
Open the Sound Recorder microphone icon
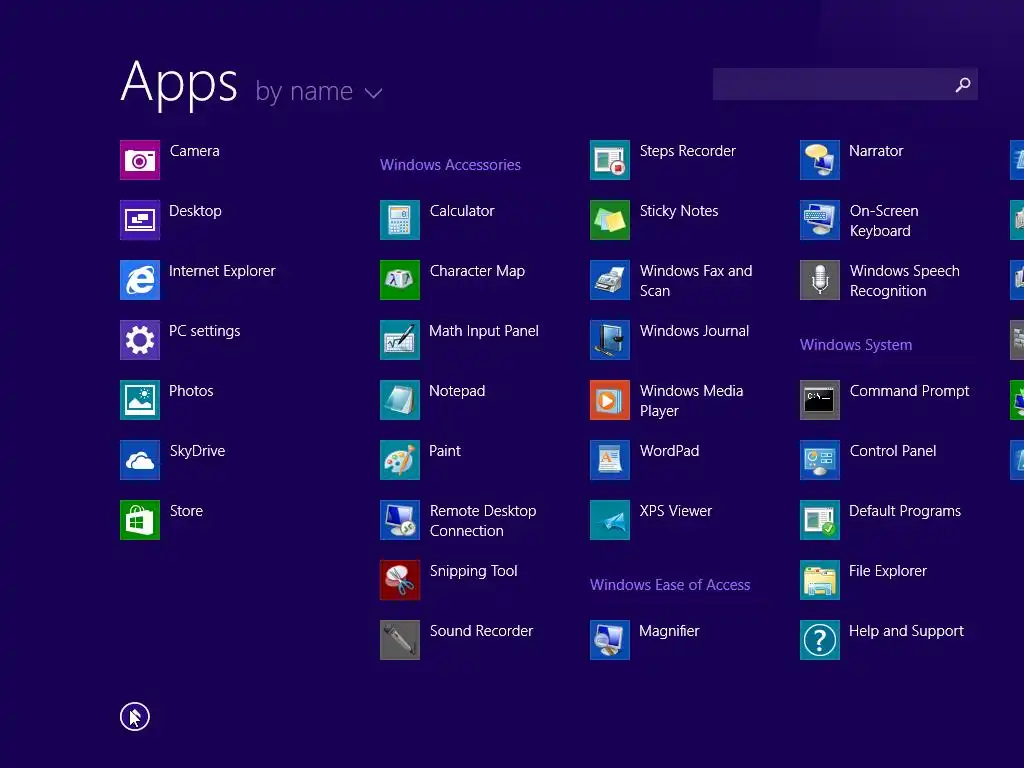[x=400, y=641]
